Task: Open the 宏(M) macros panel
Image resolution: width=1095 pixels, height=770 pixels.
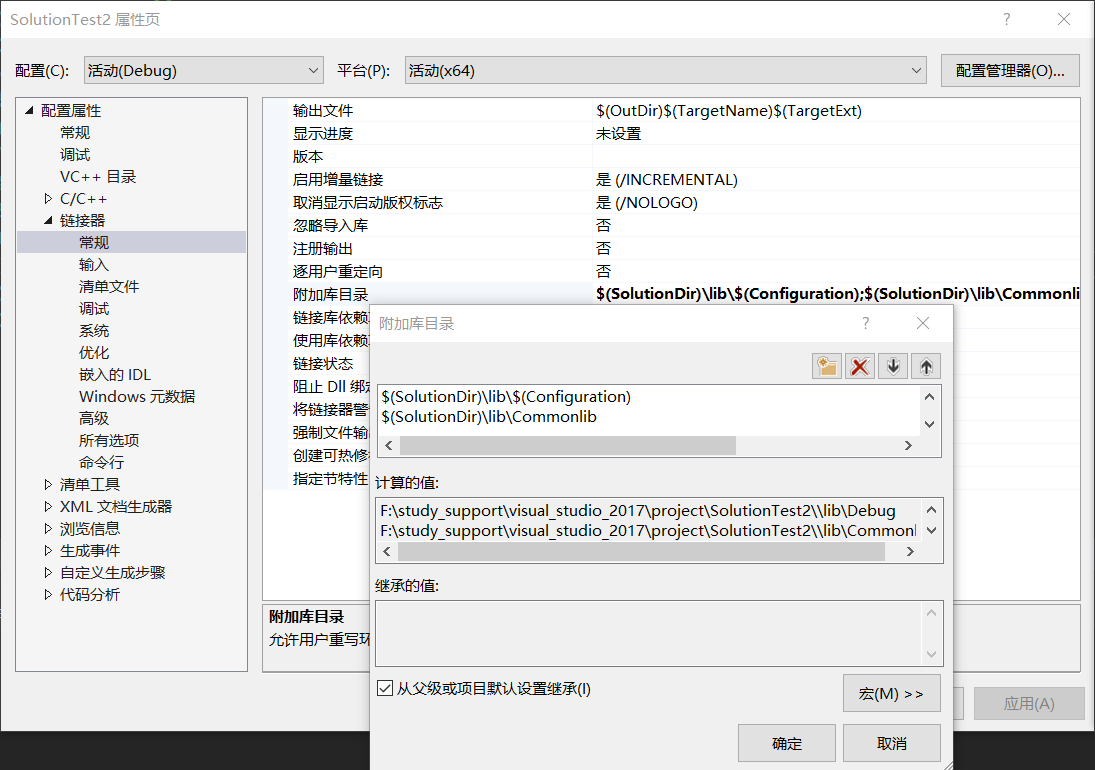Action: [x=891, y=693]
